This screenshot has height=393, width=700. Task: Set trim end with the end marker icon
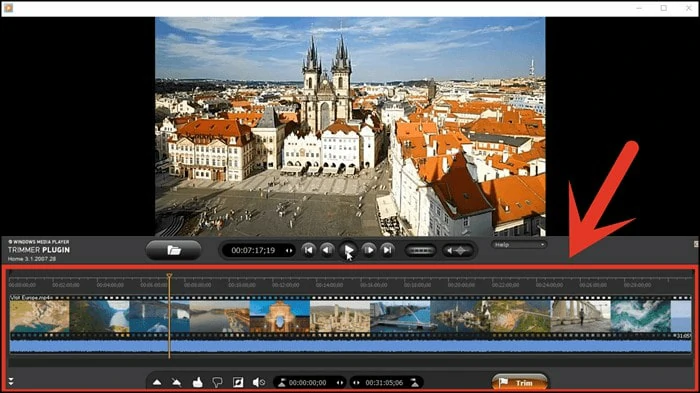pyautogui.click(x=415, y=383)
